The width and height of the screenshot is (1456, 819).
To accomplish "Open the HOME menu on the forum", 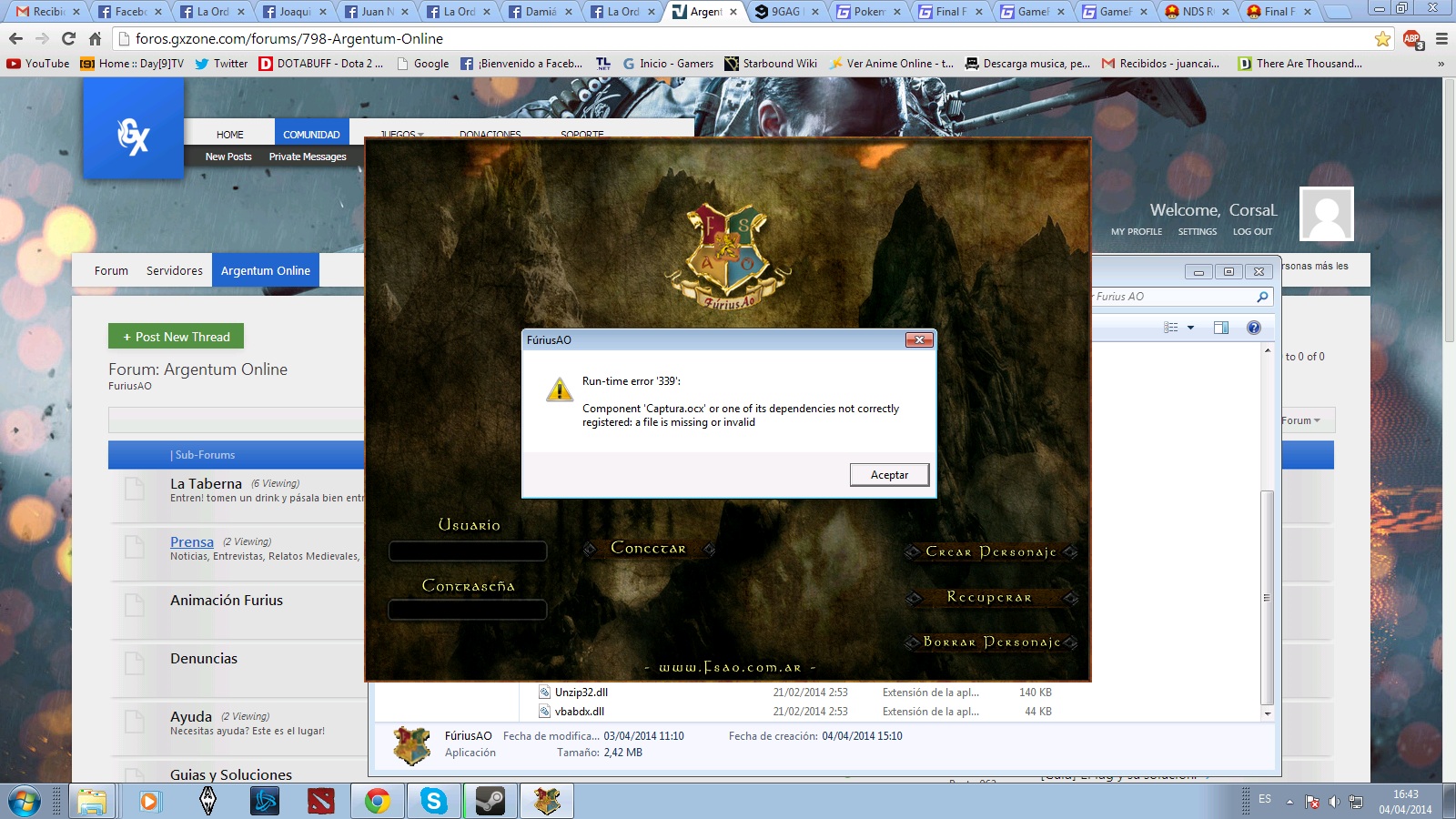I will pyautogui.click(x=230, y=134).
